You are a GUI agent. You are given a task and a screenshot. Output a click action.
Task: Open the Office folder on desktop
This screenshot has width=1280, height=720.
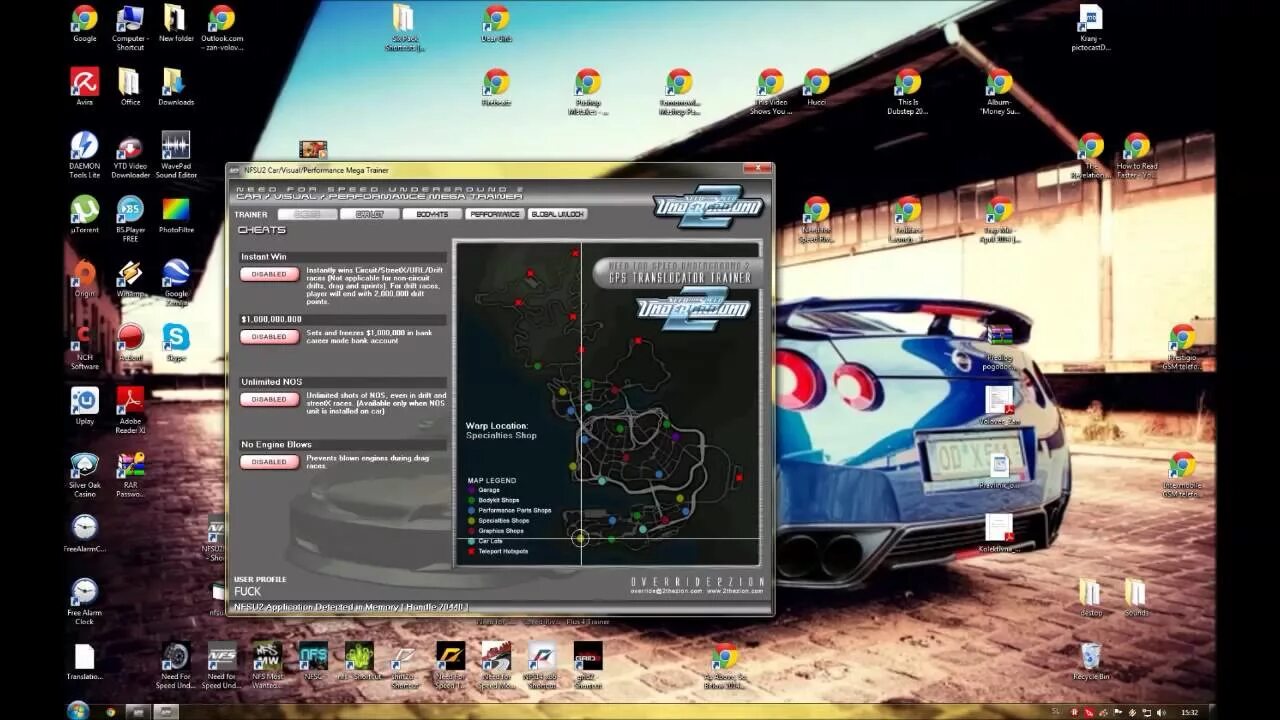[130, 87]
